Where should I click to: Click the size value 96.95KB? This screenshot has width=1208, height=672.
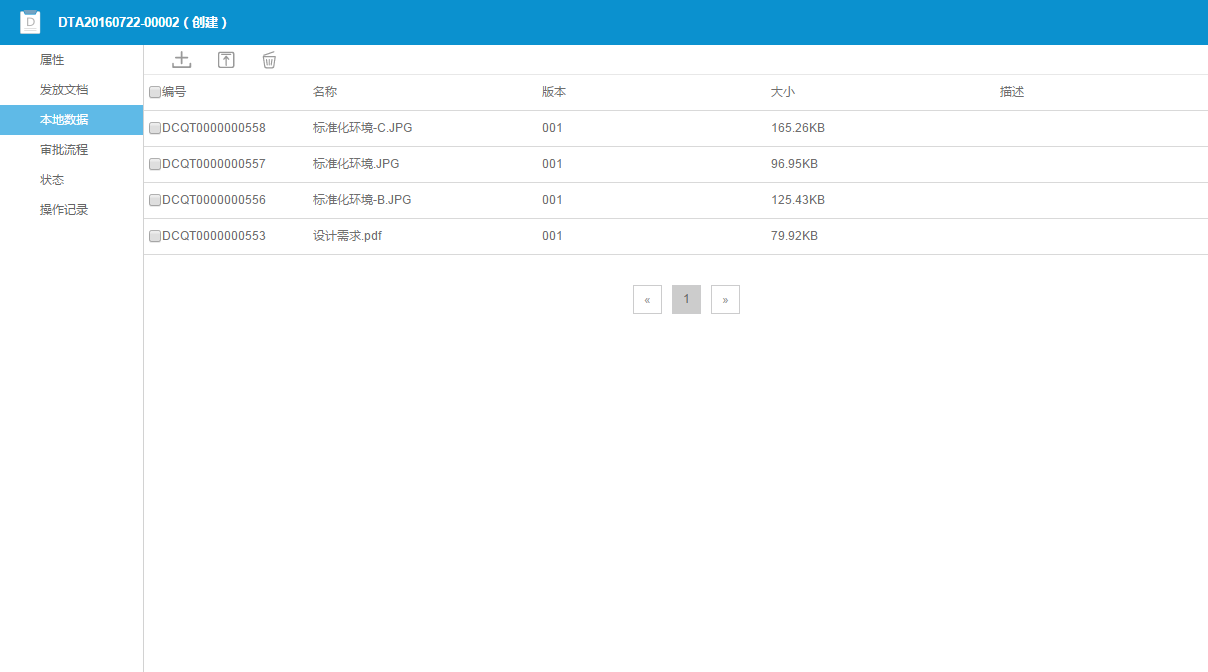(x=794, y=164)
